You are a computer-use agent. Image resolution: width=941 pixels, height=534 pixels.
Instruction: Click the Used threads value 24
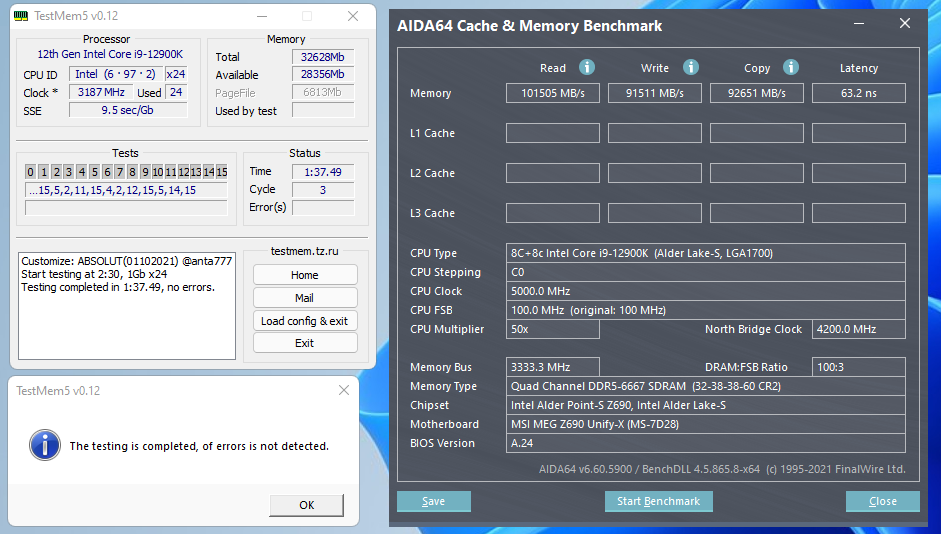click(x=176, y=92)
